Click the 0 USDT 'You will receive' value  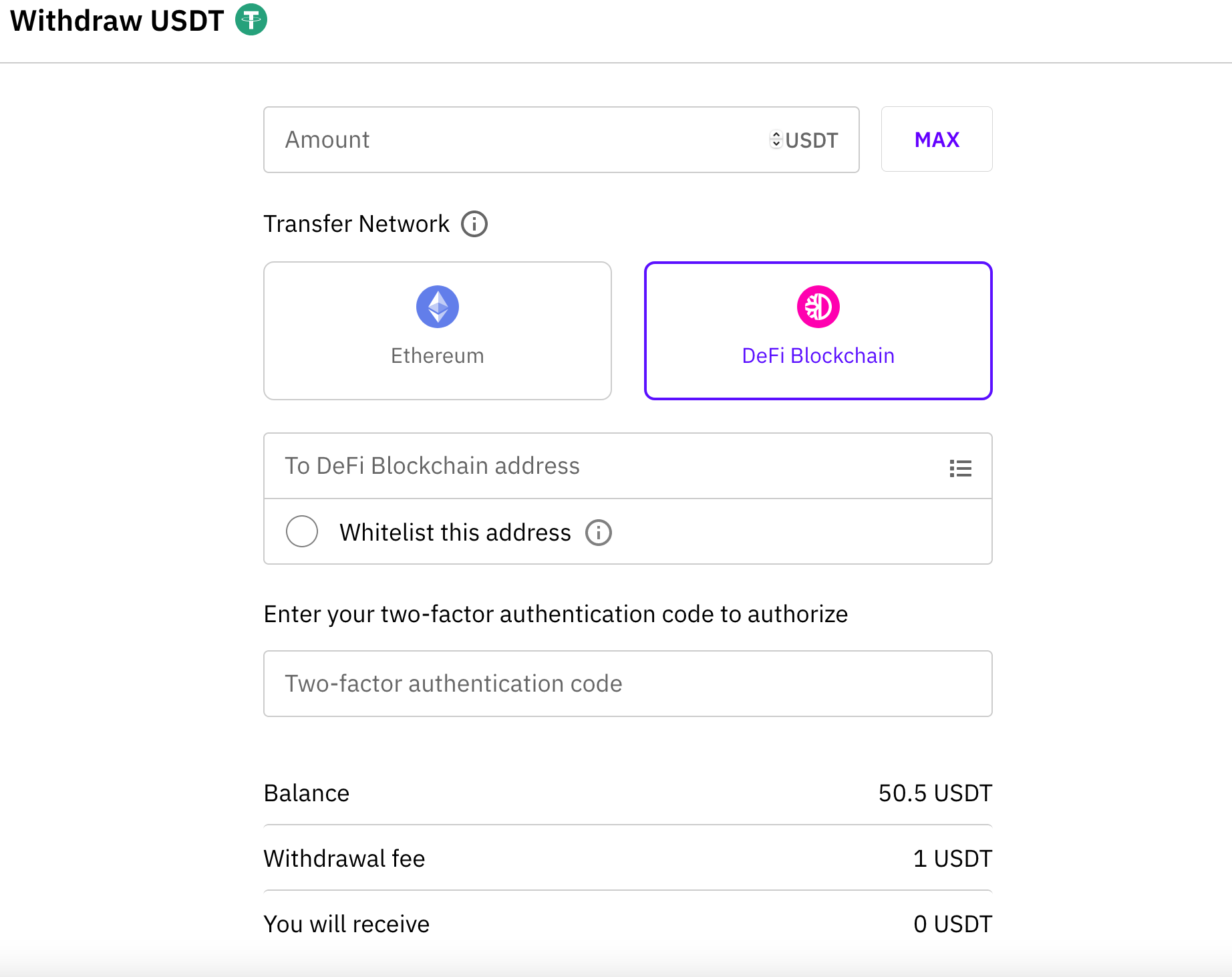[952, 924]
